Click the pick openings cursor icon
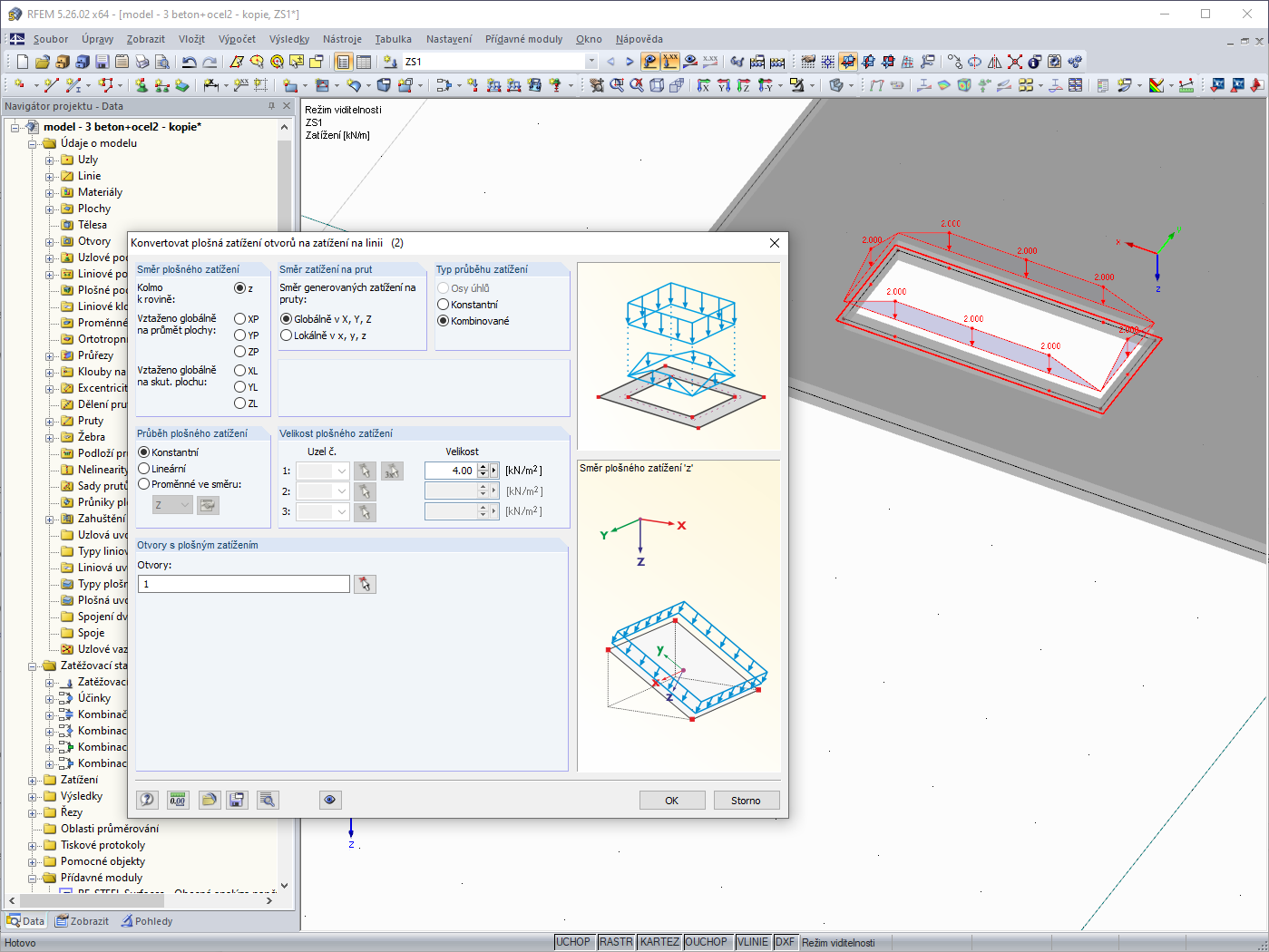The image size is (1269, 952). (x=365, y=584)
